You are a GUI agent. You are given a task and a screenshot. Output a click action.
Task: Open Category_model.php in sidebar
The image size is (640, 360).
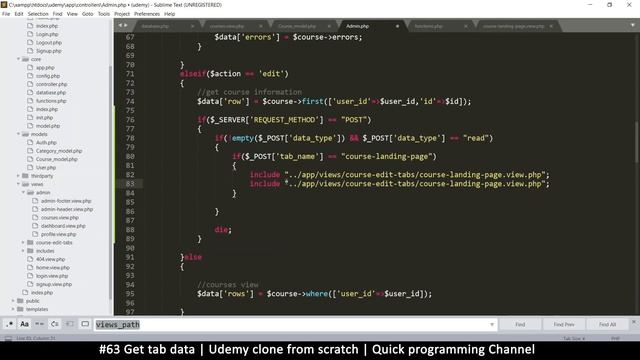pos(59,151)
